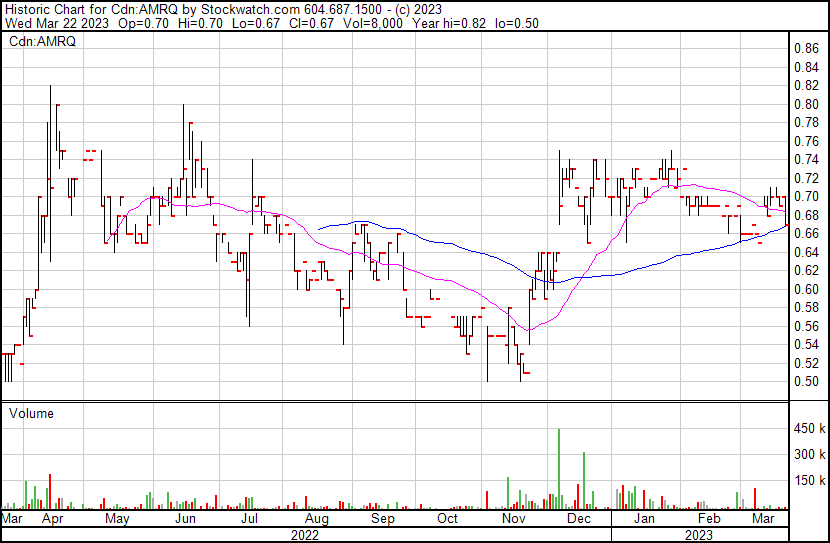Click the 450 k volume axis label

coord(808,429)
